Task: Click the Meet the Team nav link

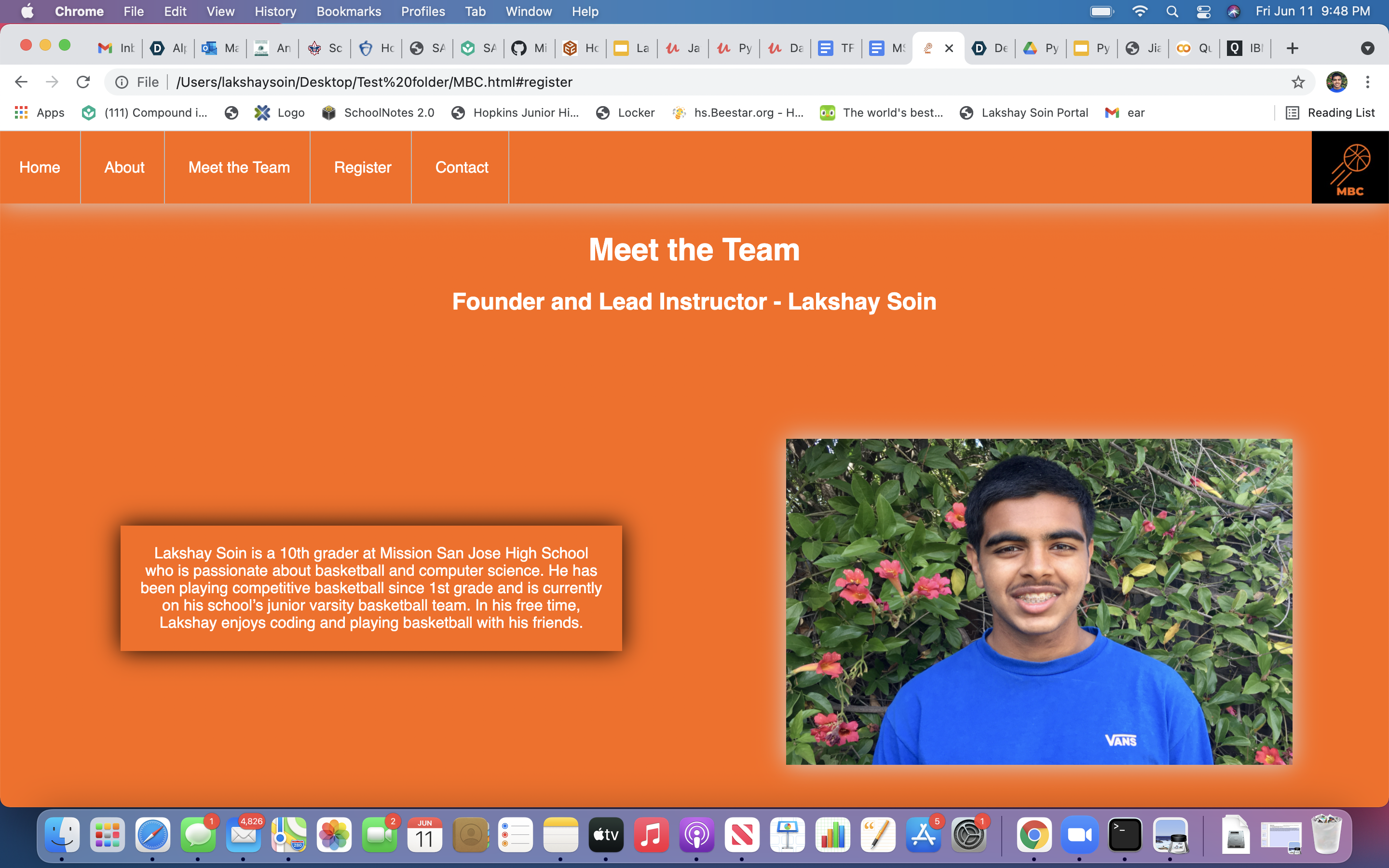Action: [239, 167]
